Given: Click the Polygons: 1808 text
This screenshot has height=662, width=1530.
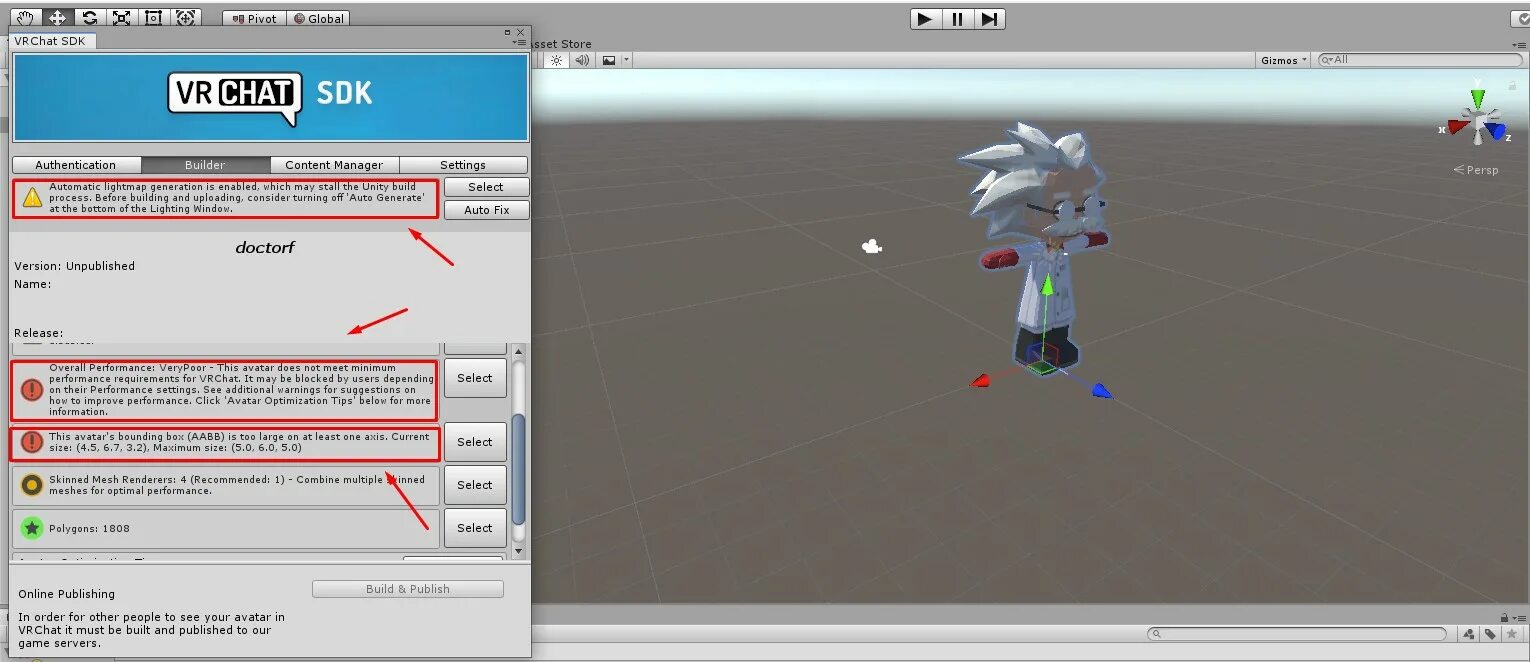Looking at the screenshot, I should [x=90, y=528].
